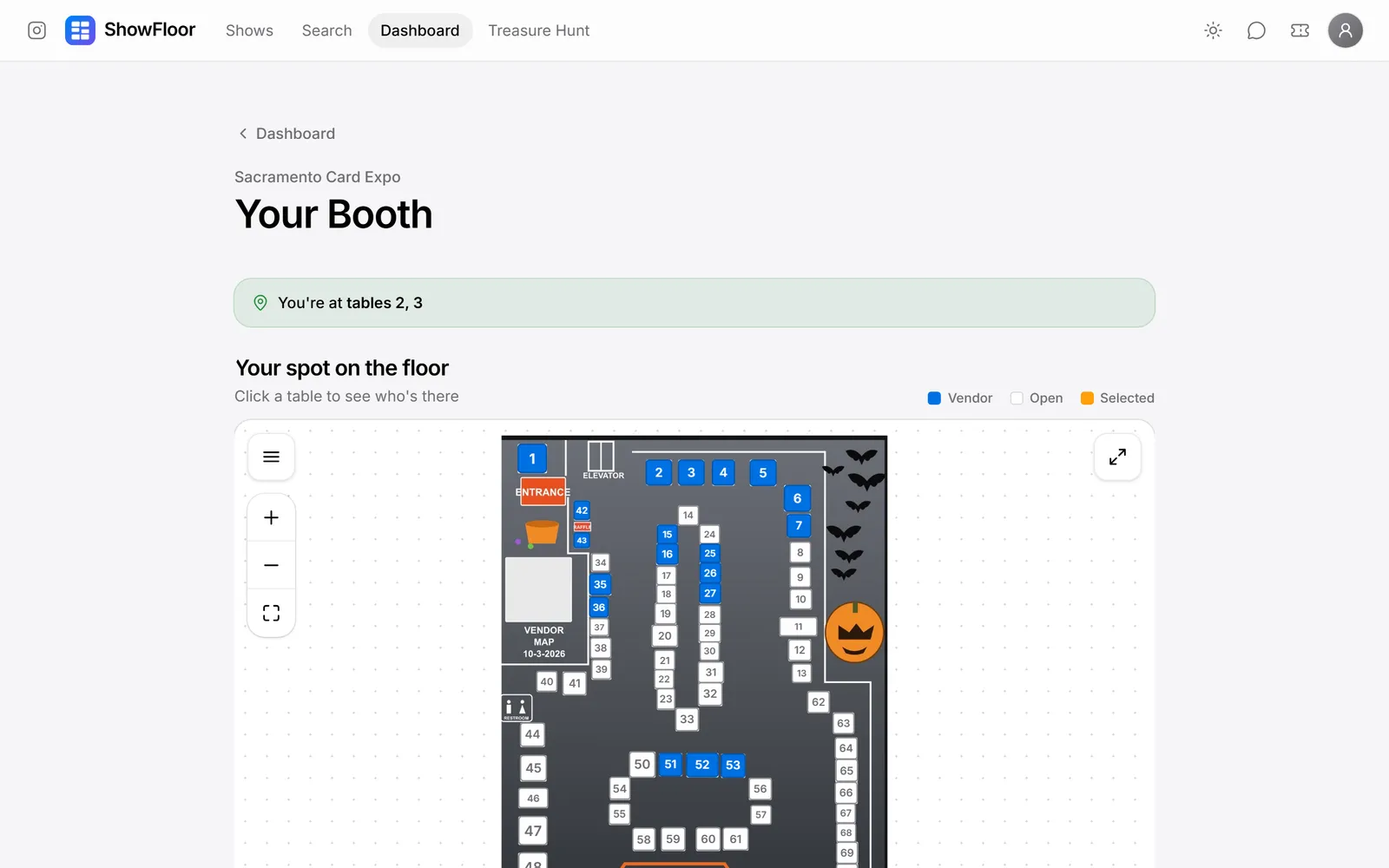
Task: Select vendor table 5 on map
Action: (x=763, y=473)
